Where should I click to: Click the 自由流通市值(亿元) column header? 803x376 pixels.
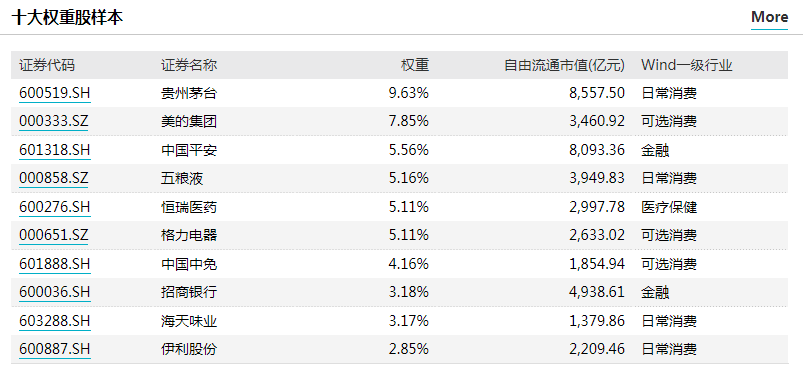click(x=565, y=65)
